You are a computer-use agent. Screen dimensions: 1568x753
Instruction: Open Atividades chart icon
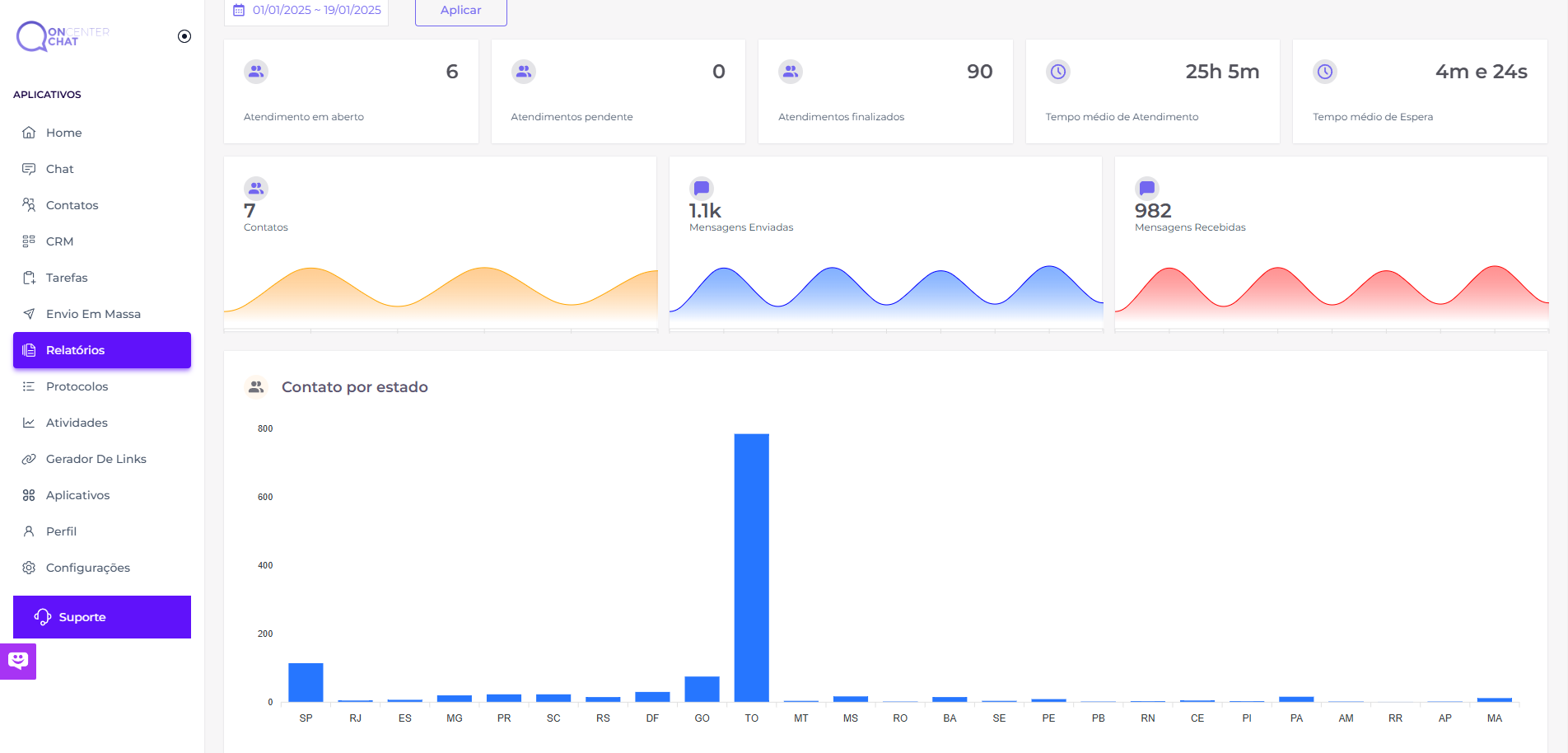pos(29,423)
